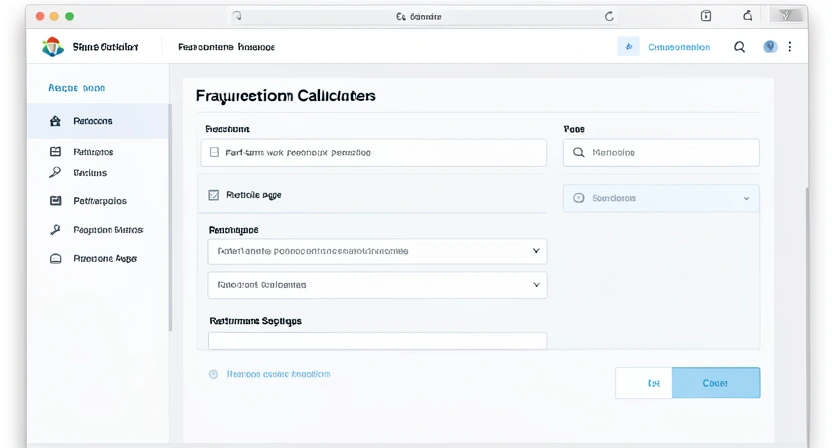Click the browser share icon
The width and height of the screenshot is (832, 448).
coord(748,15)
